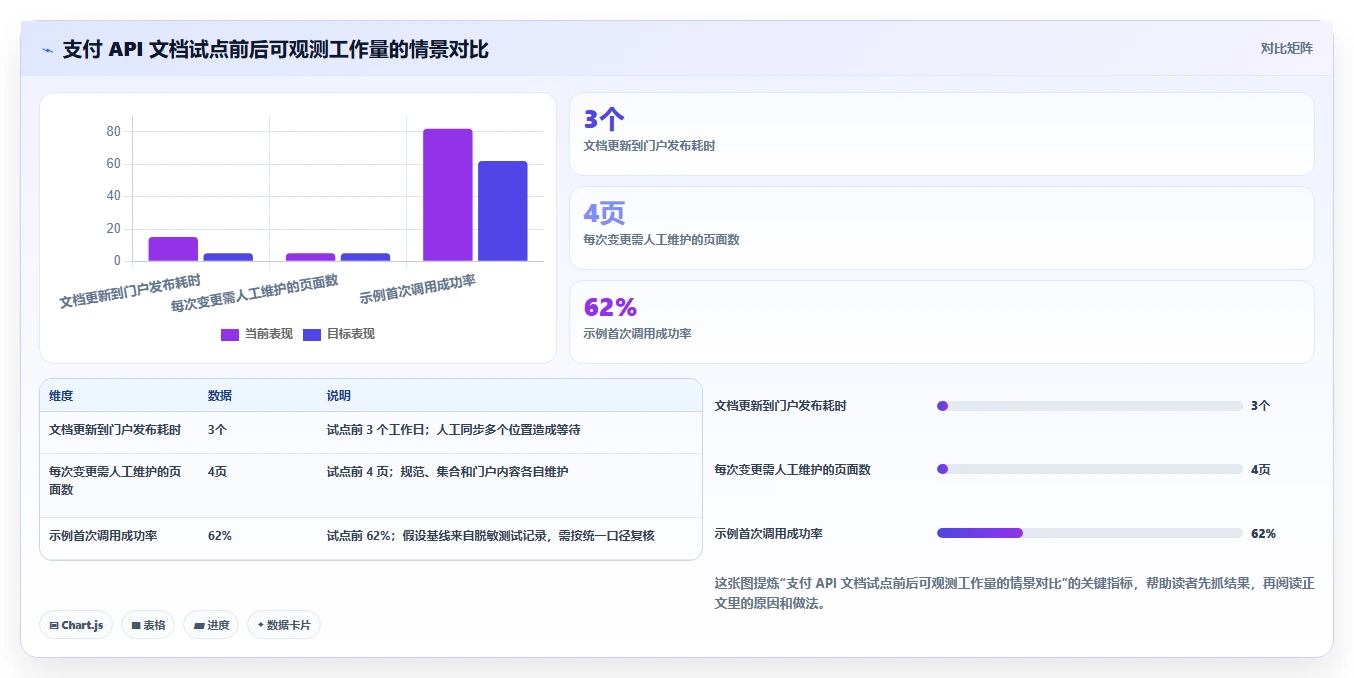
Task: Click the 4页 progress bar for 每次变更需人工维护的页面数
Action: 1089,470
